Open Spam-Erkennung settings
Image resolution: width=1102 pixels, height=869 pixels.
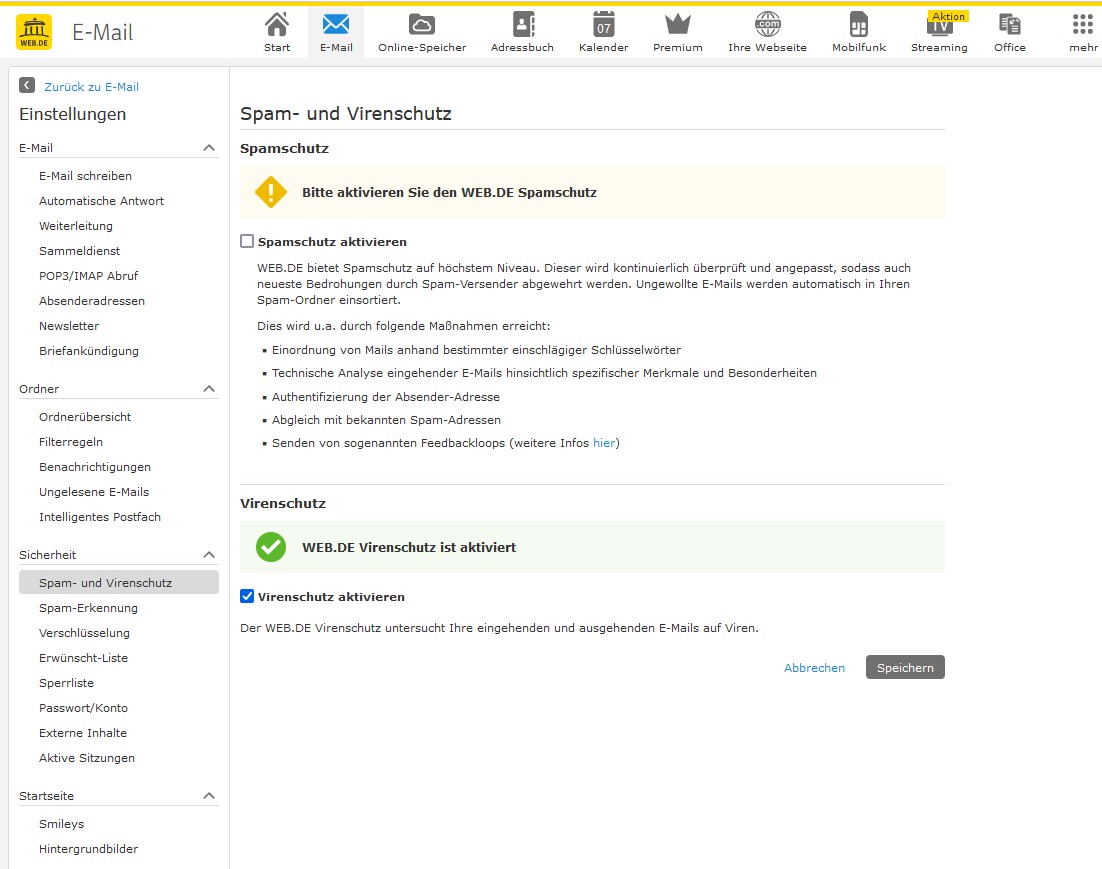pos(89,608)
